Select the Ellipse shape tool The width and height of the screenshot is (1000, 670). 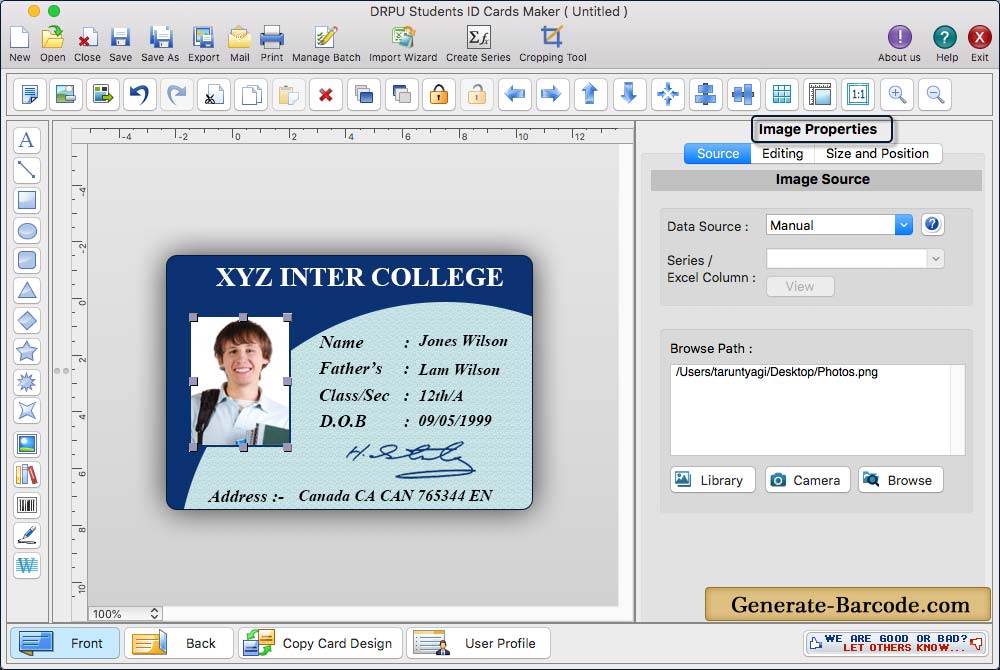[27, 231]
